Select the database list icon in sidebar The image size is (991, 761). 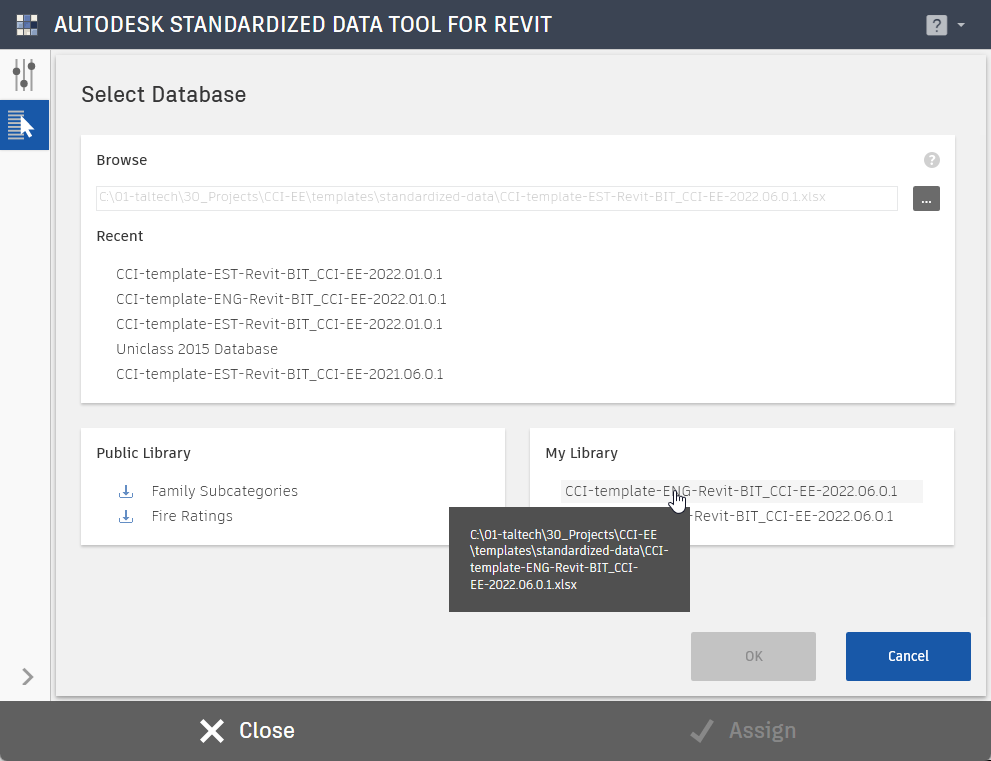(x=24, y=125)
